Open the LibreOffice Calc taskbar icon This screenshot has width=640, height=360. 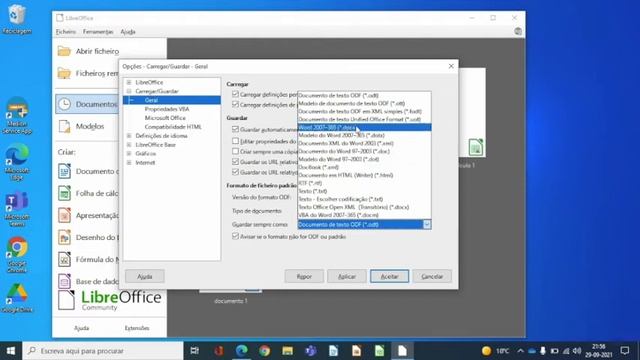(x=379, y=351)
